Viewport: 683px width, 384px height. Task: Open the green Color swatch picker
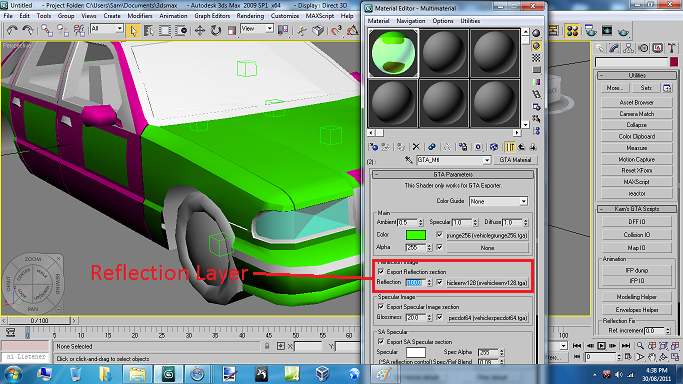[416, 235]
